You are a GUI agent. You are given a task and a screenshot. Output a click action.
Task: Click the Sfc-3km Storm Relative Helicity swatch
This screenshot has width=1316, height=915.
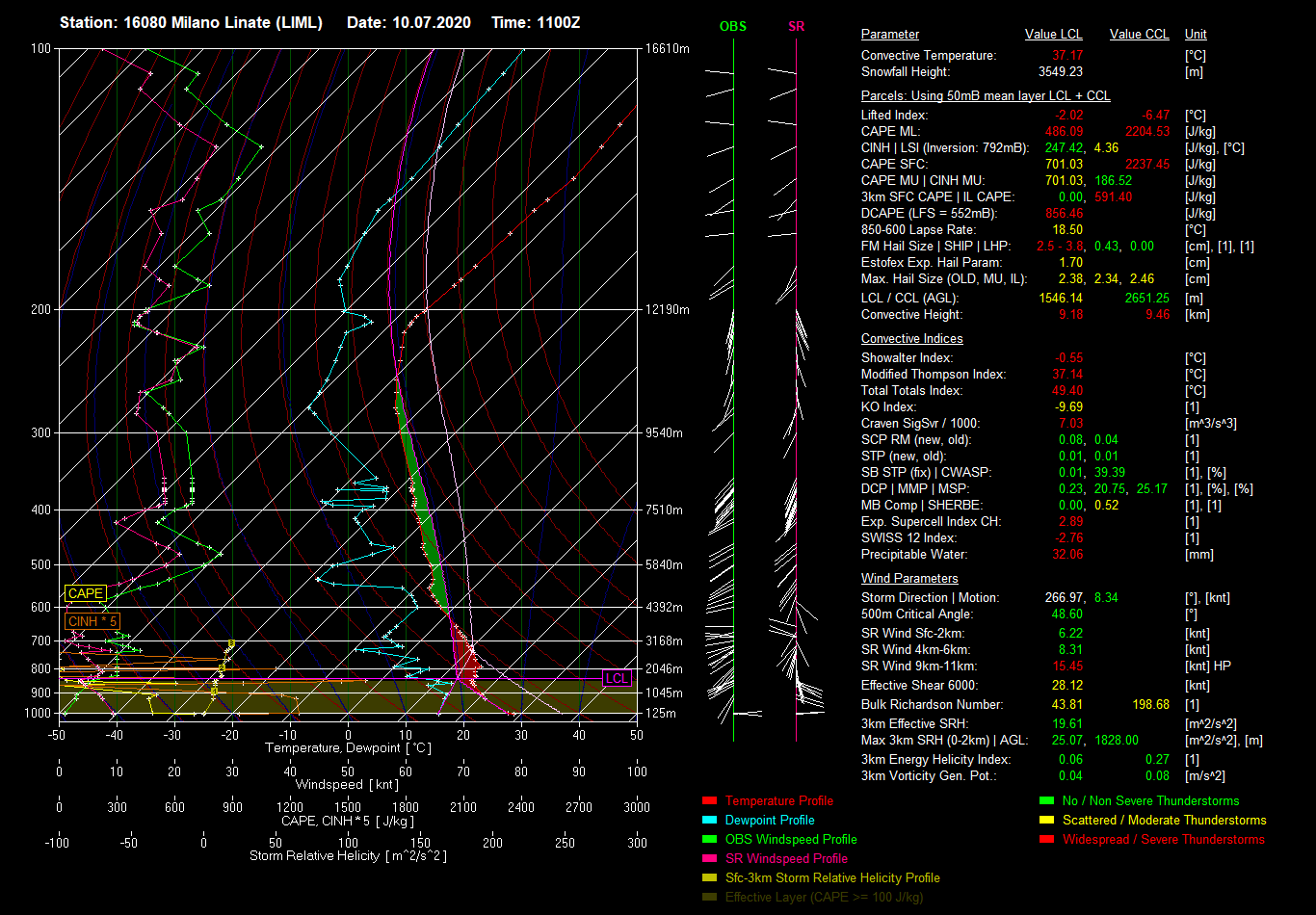point(709,877)
